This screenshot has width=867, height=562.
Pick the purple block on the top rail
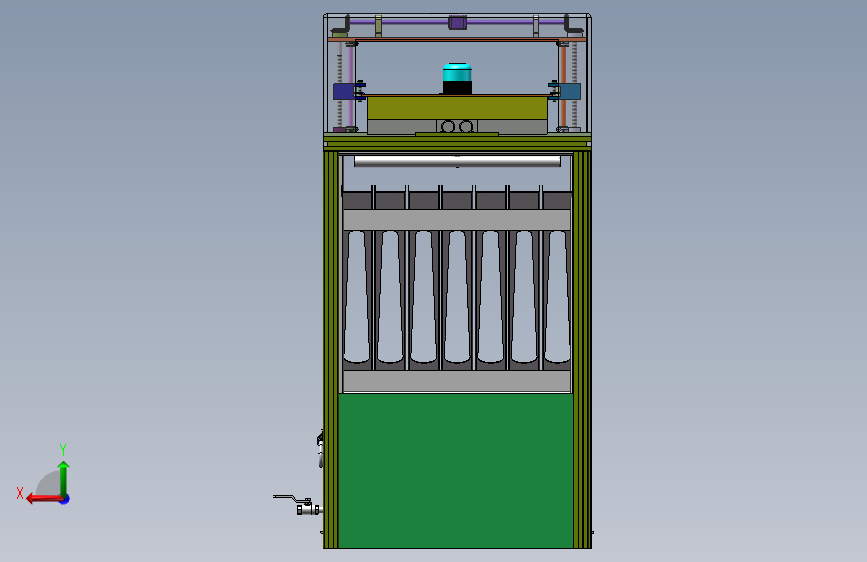coord(457,23)
